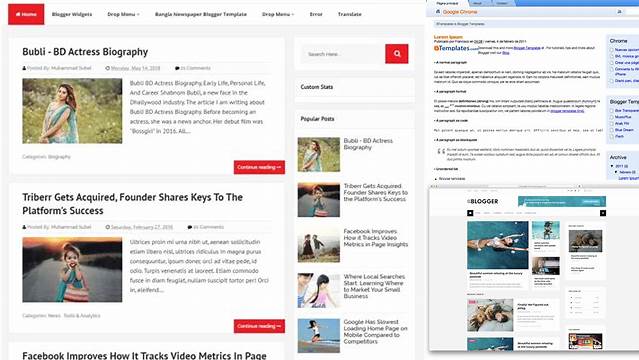
Task: Collapse the febrero archive triangle
Action: 616,172
